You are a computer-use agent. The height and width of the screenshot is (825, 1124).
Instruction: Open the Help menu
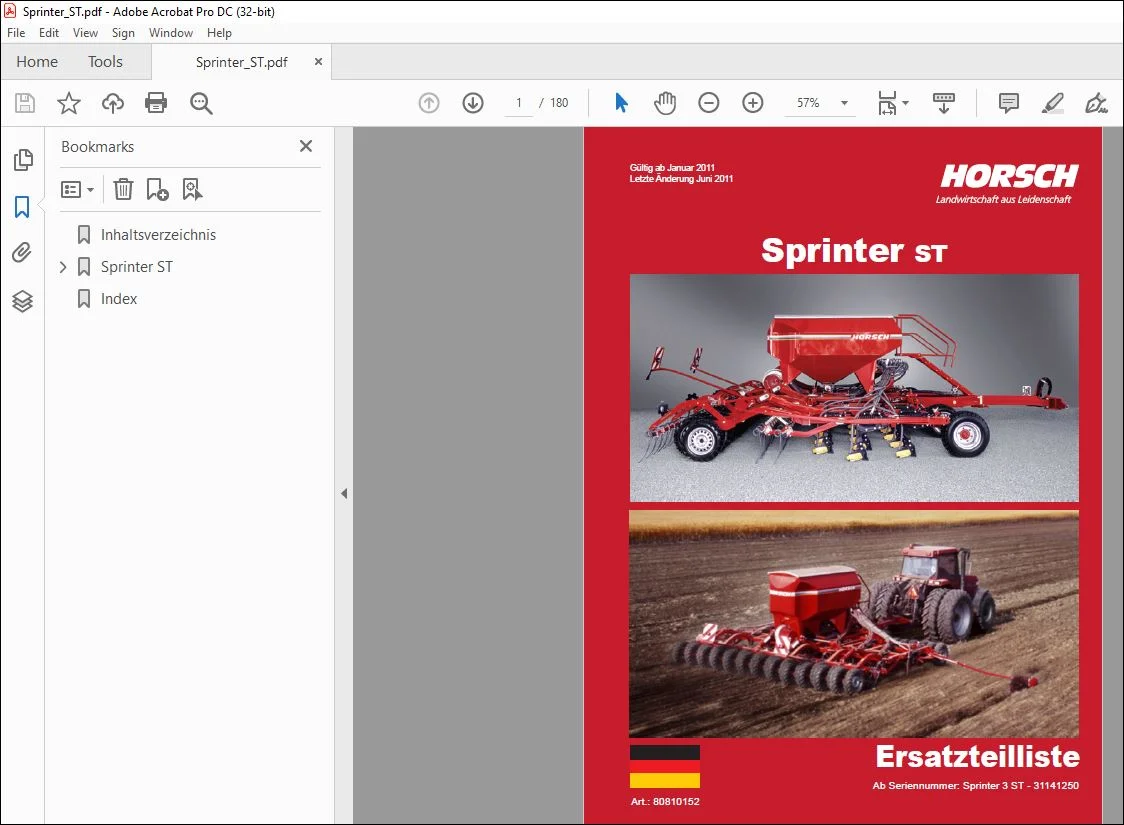coord(219,33)
